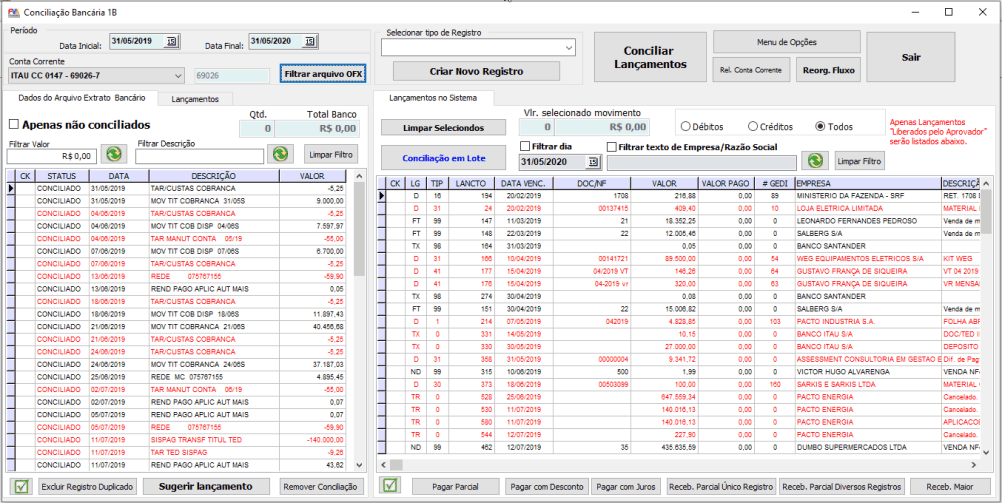Image resolution: width=1002 pixels, height=503 pixels.
Task: Switch to the Lançamentos tab
Action: pyautogui.click(x=195, y=99)
